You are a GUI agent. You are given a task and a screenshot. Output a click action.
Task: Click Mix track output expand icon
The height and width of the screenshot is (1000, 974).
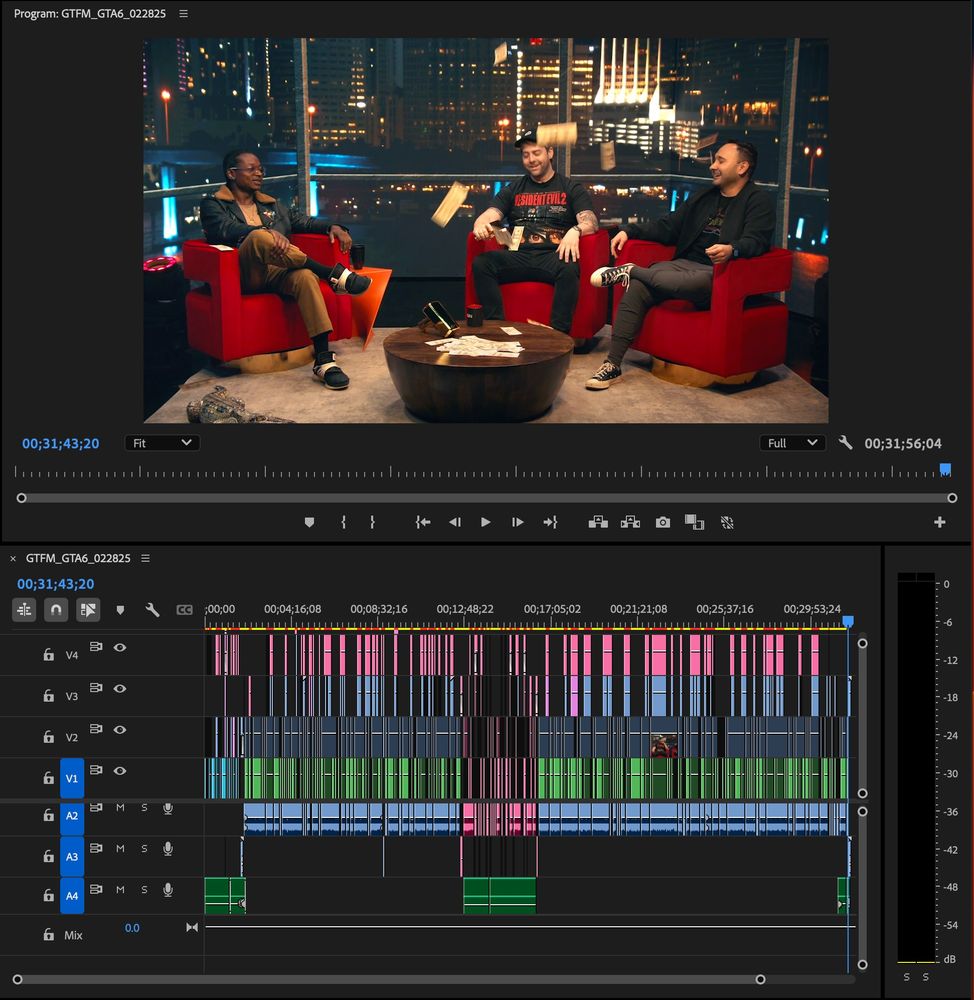click(x=192, y=927)
